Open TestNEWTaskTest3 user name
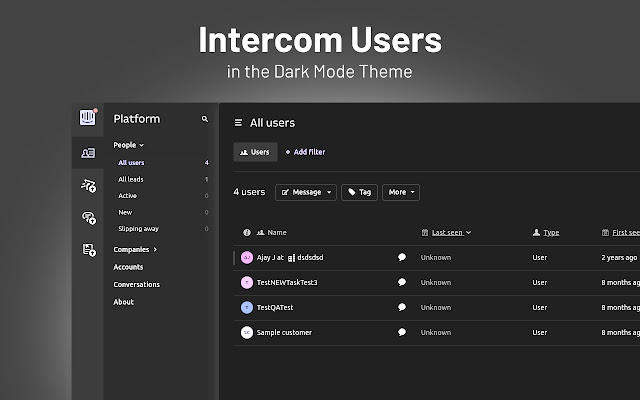The image size is (640, 400). tap(287, 282)
